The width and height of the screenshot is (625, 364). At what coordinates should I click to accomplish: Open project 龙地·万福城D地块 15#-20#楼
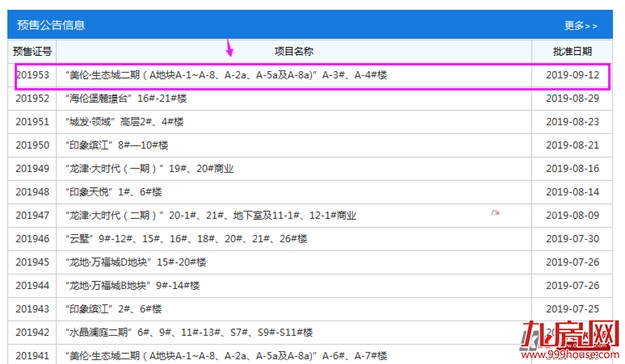coord(136,262)
